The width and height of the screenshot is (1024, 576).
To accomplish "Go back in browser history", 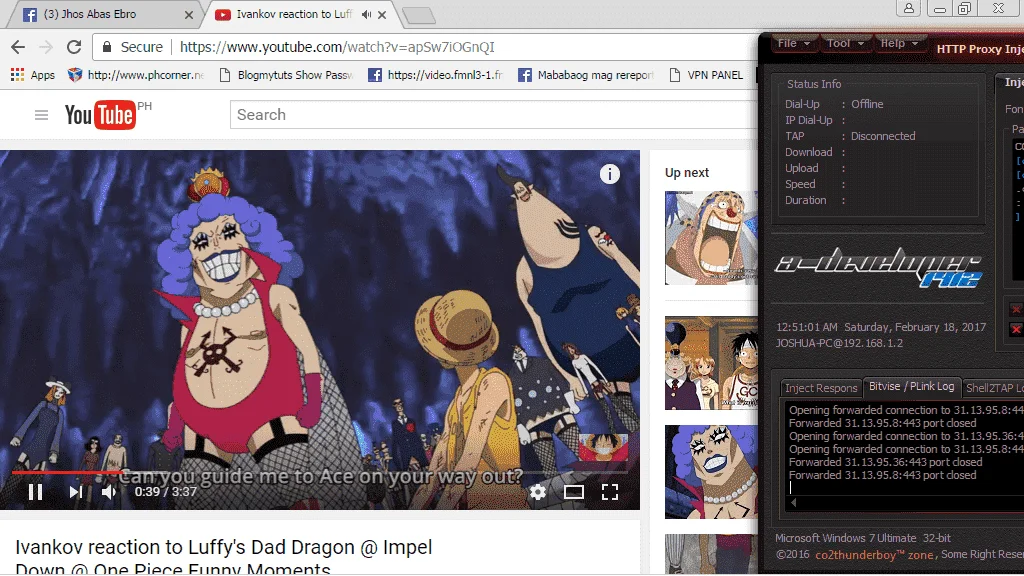I will coord(18,47).
